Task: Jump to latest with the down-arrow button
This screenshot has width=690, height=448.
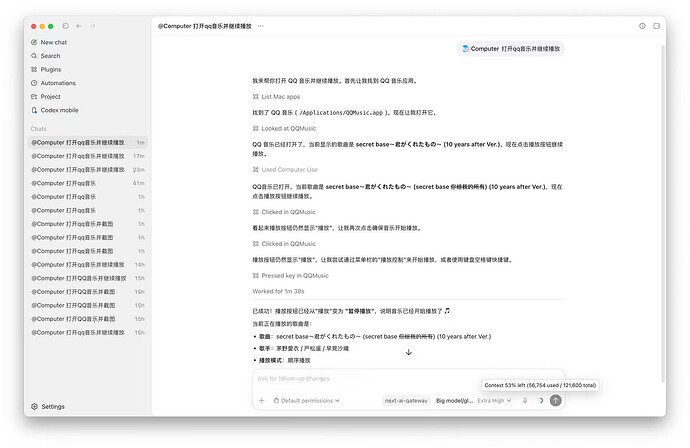Action: [x=408, y=352]
